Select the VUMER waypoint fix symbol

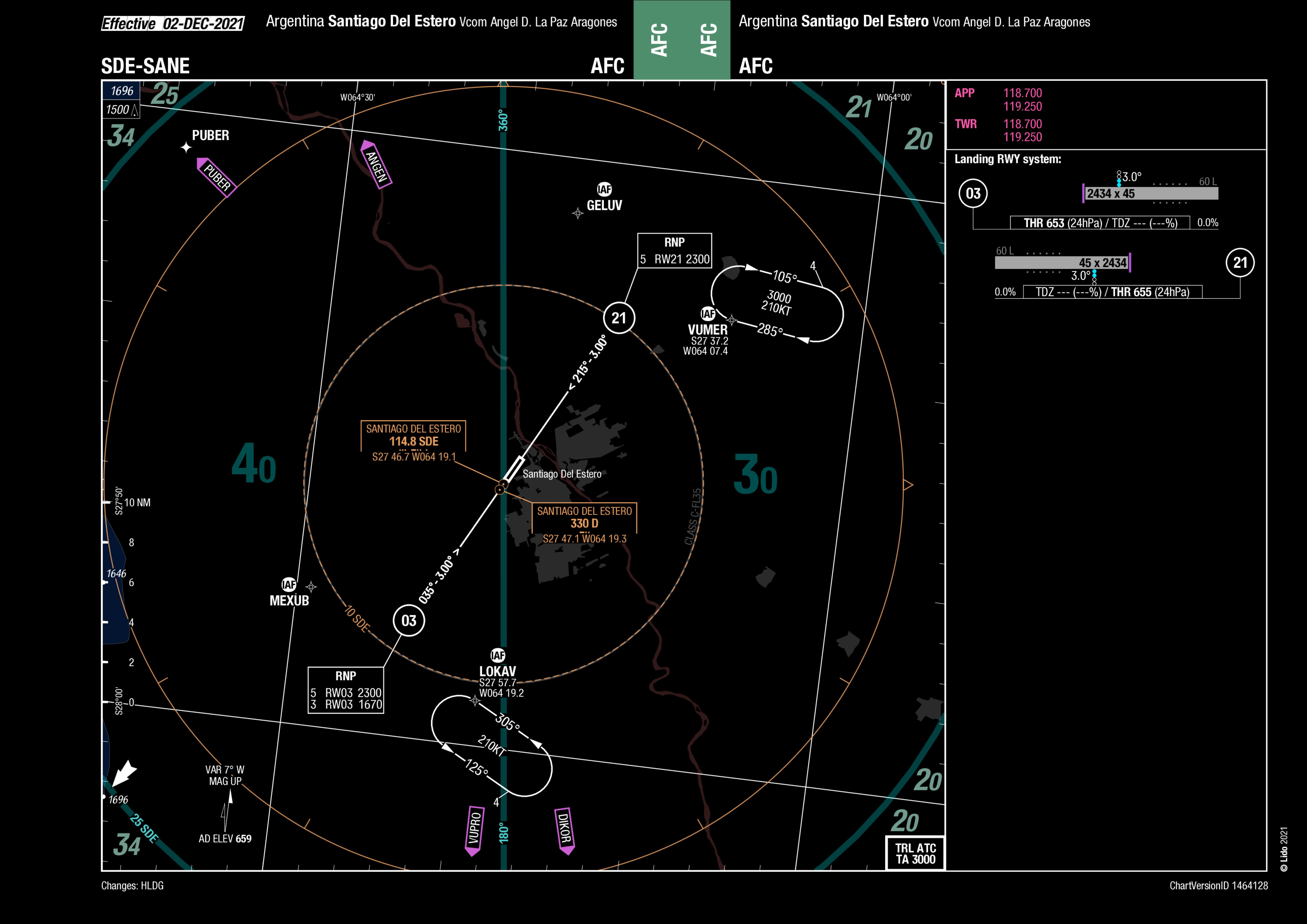[731, 321]
